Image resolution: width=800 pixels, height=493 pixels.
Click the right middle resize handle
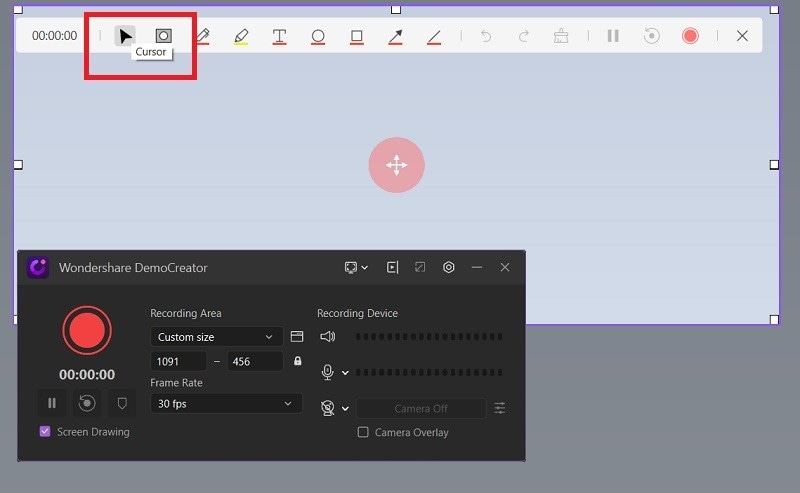pos(774,164)
